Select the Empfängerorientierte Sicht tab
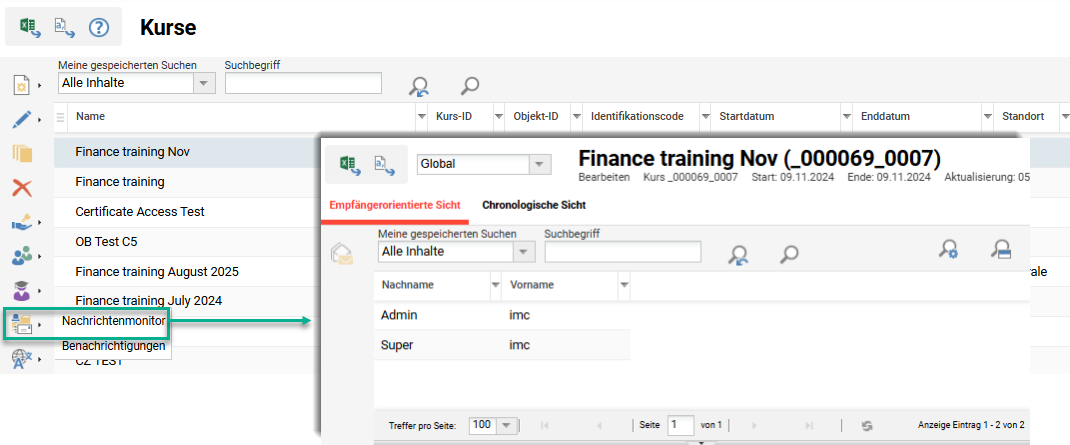 click(x=395, y=205)
